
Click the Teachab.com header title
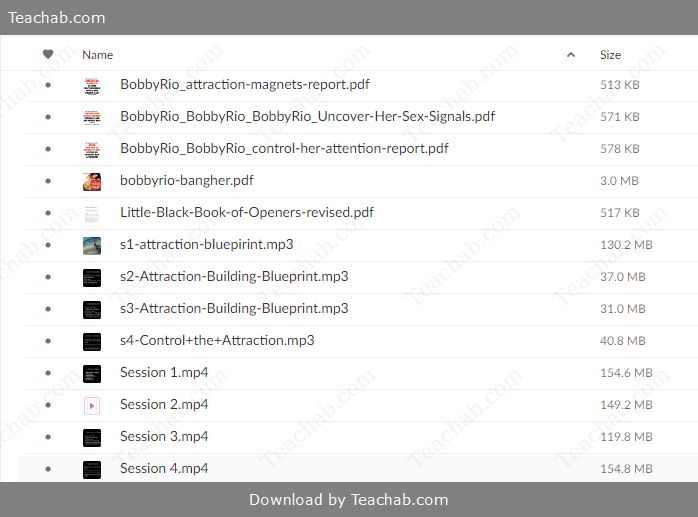(x=57, y=18)
